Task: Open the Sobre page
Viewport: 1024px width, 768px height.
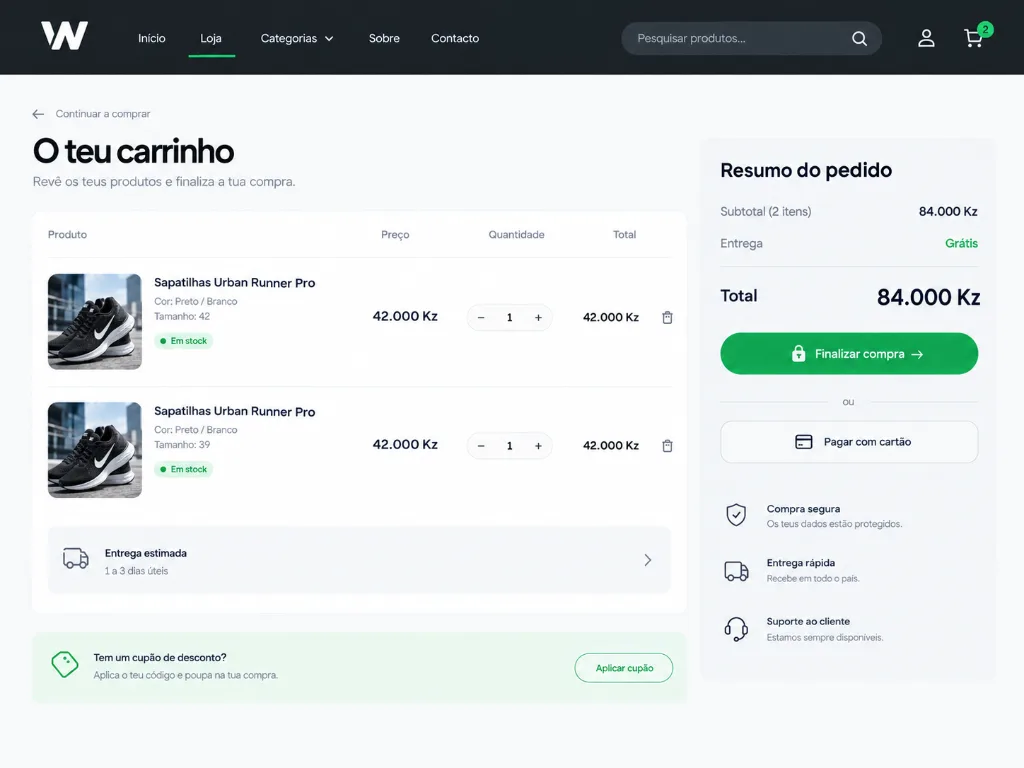Action: pos(384,39)
